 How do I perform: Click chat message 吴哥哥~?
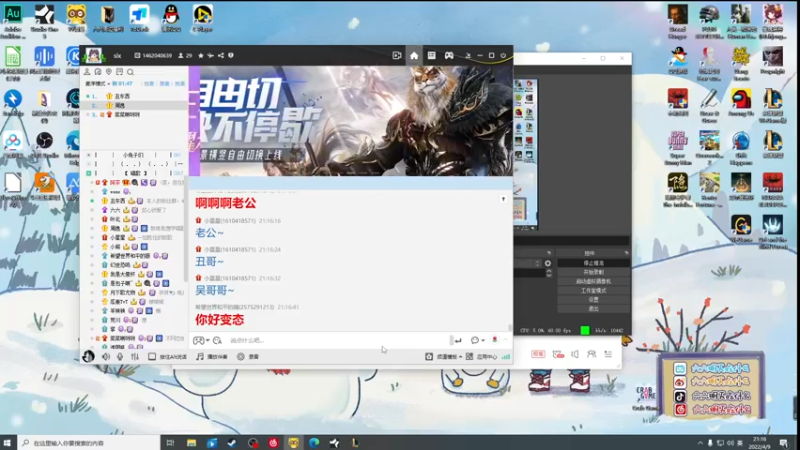215,290
